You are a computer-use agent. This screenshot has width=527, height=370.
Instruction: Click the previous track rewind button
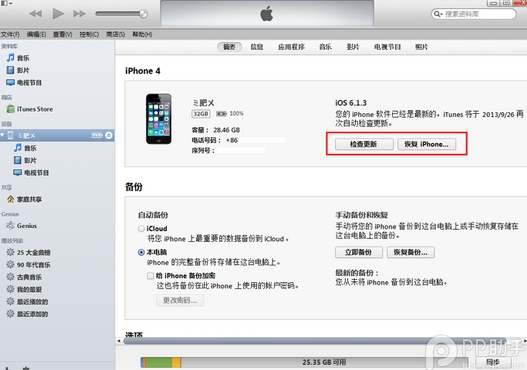coord(36,14)
